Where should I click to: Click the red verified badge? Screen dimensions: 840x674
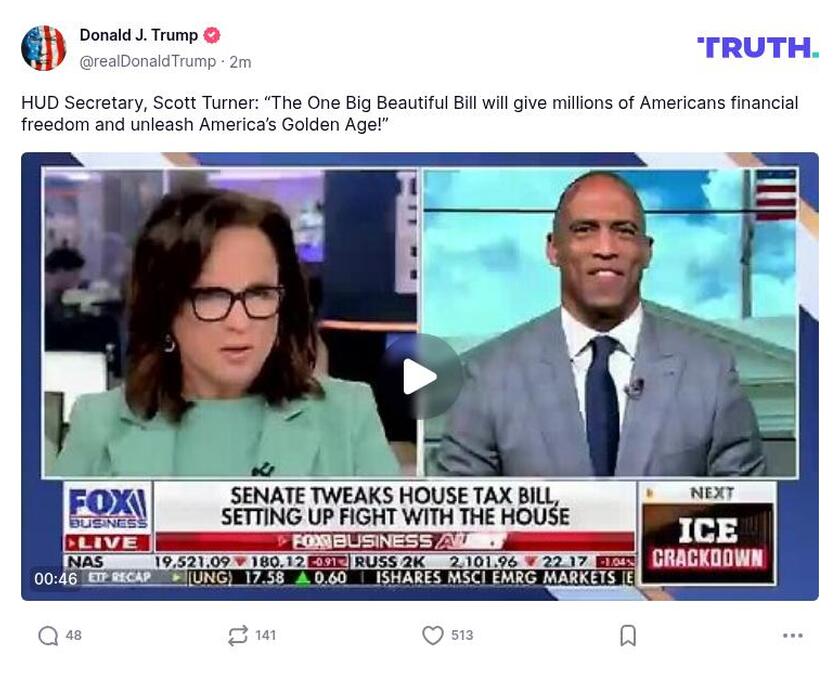[x=212, y=35]
